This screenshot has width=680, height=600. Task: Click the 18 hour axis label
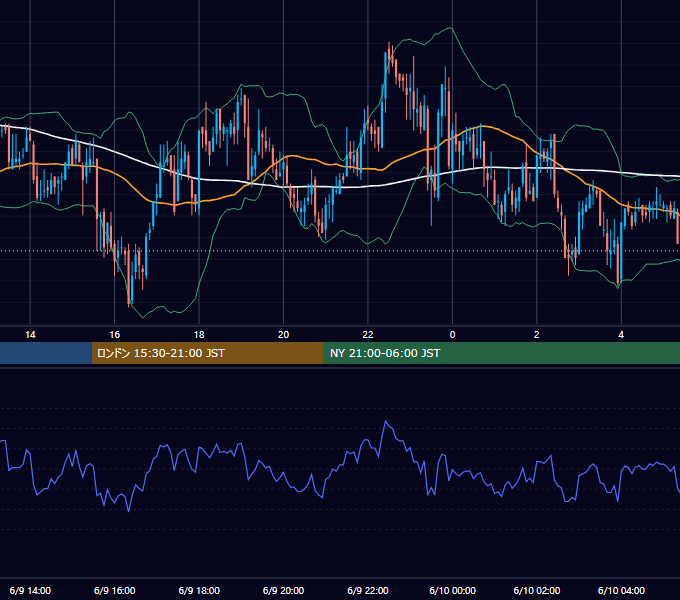[199, 335]
